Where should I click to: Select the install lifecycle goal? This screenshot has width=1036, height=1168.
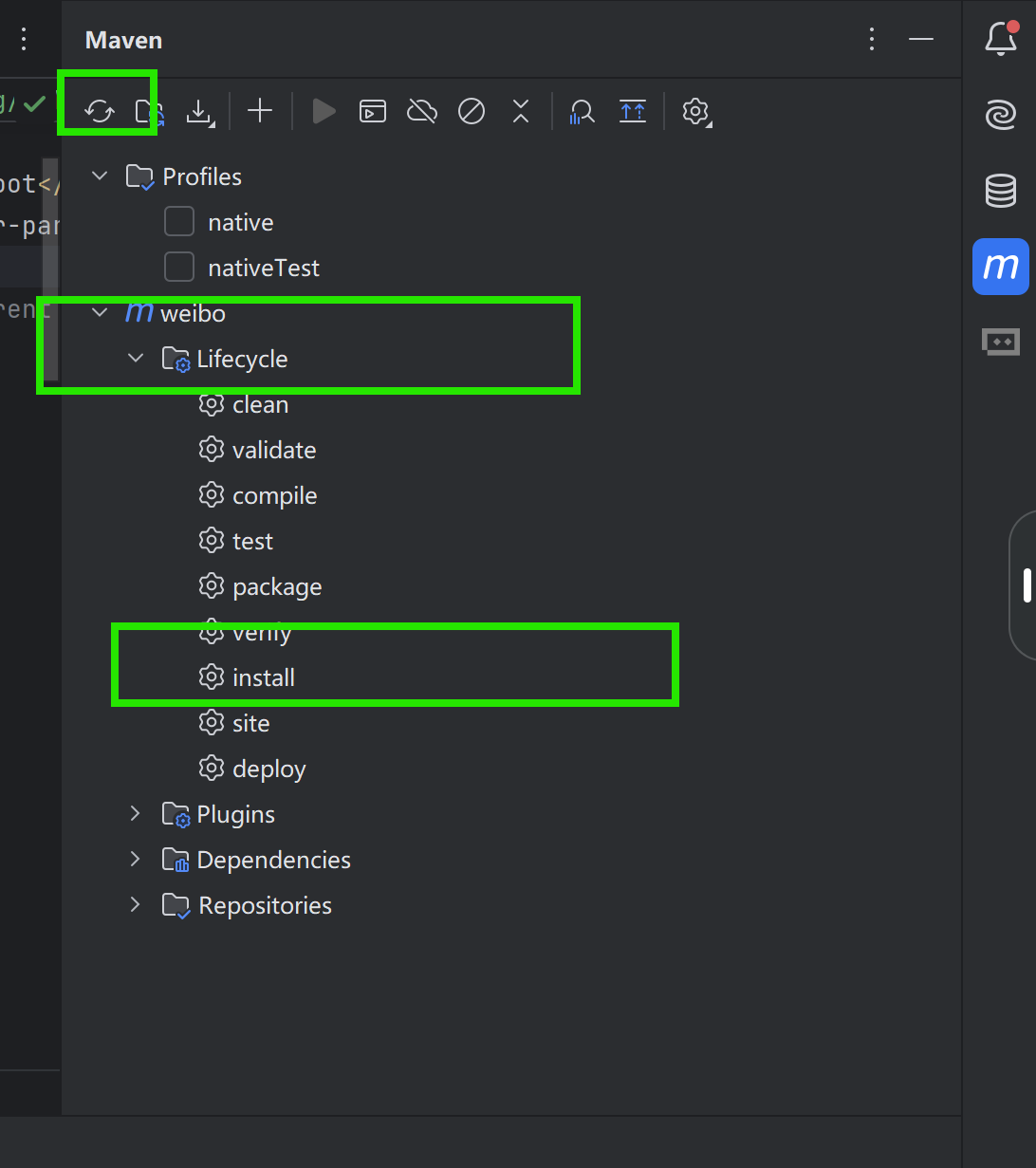point(264,677)
